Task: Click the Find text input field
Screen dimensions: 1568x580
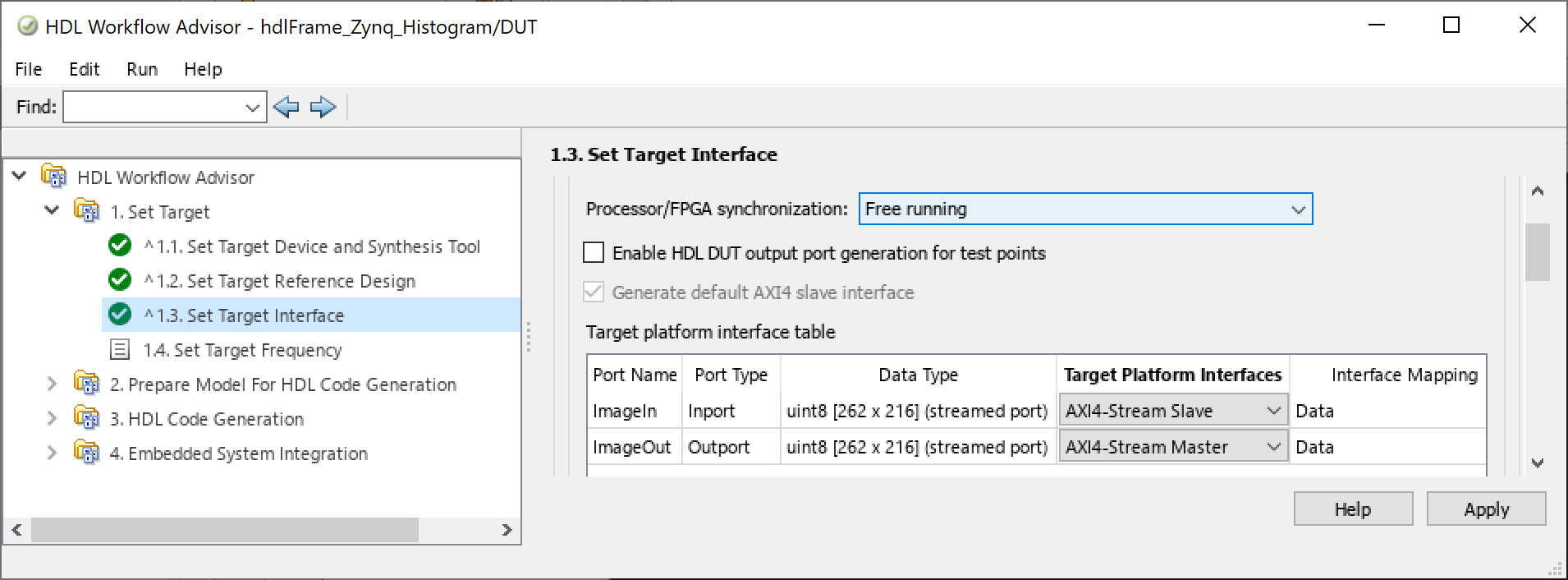Action: tap(154, 107)
